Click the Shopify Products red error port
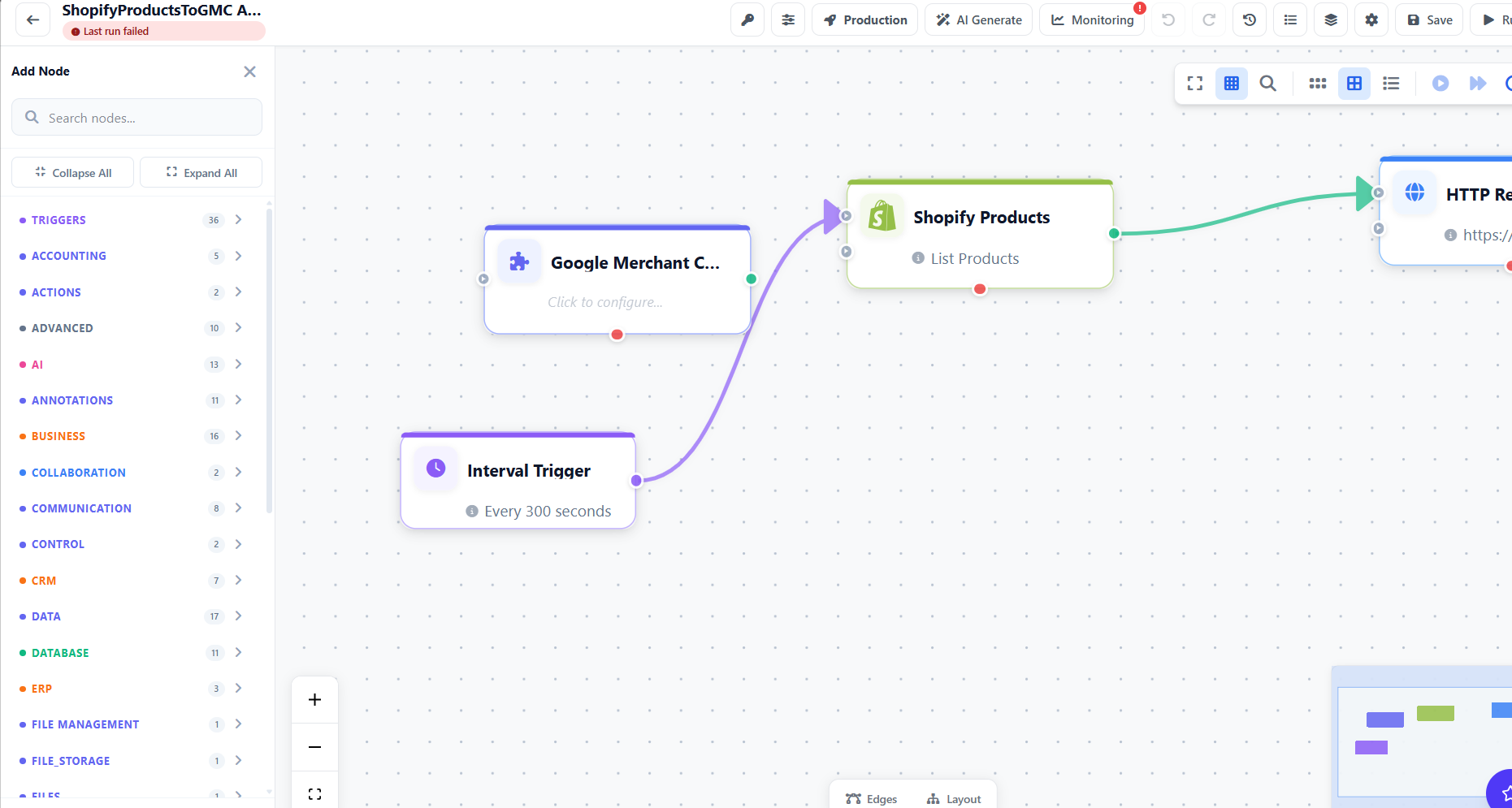 tap(980, 289)
